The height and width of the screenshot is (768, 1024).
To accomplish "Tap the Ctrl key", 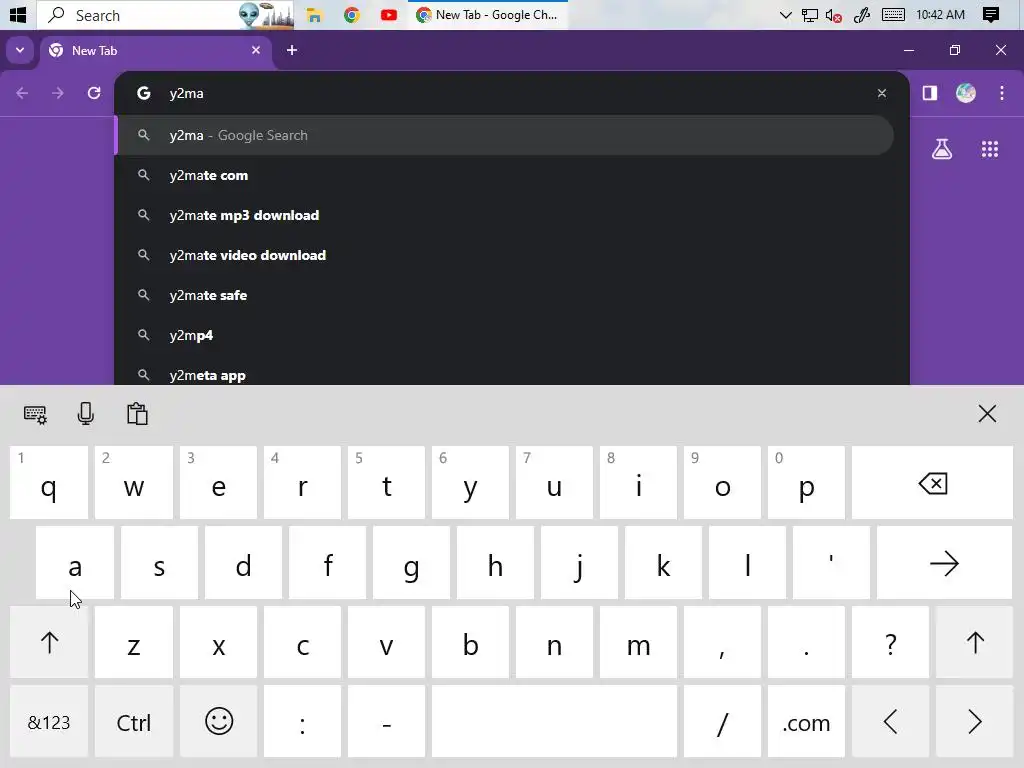I will 134,722.
